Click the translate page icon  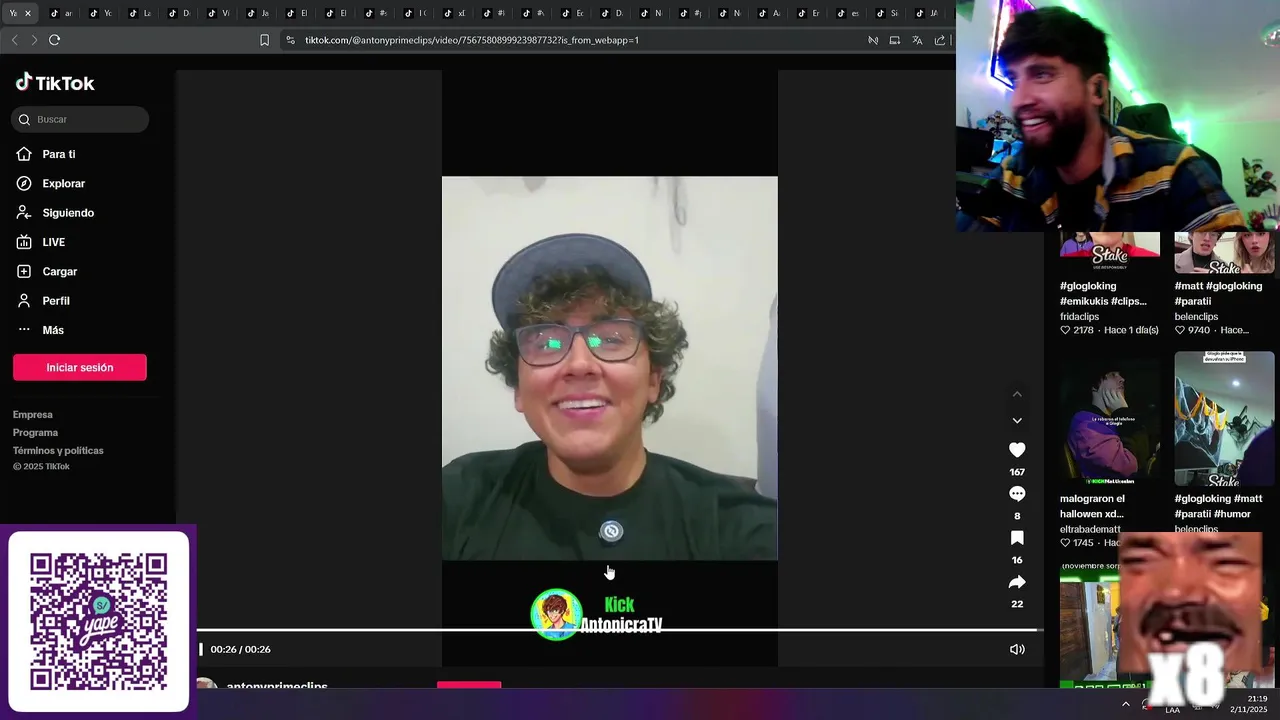click(x=917, y=40)
